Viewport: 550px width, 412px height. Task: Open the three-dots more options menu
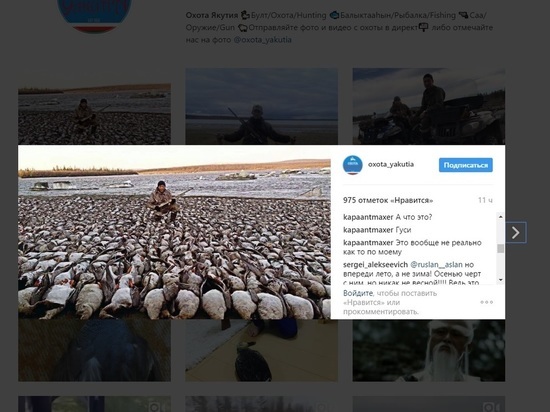[x=487, y=302]
